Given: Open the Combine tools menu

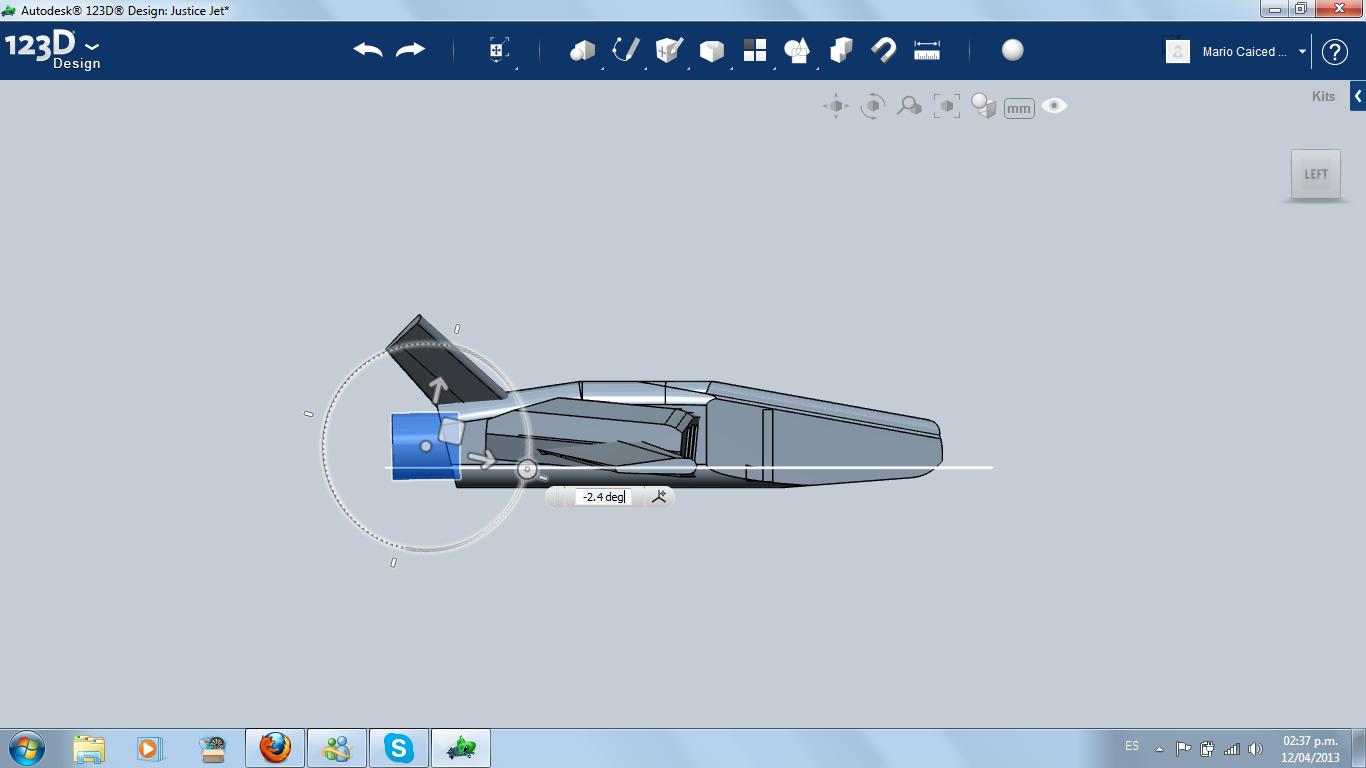Looking at the screenshot, I should (797, 50).
